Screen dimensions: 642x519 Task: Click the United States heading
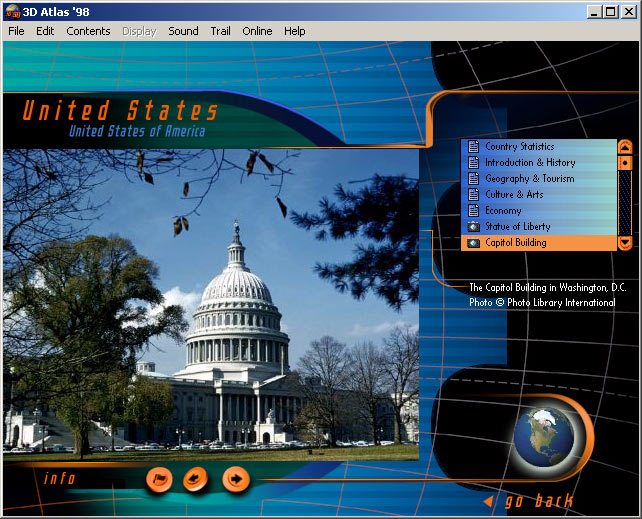click(120, 111)
